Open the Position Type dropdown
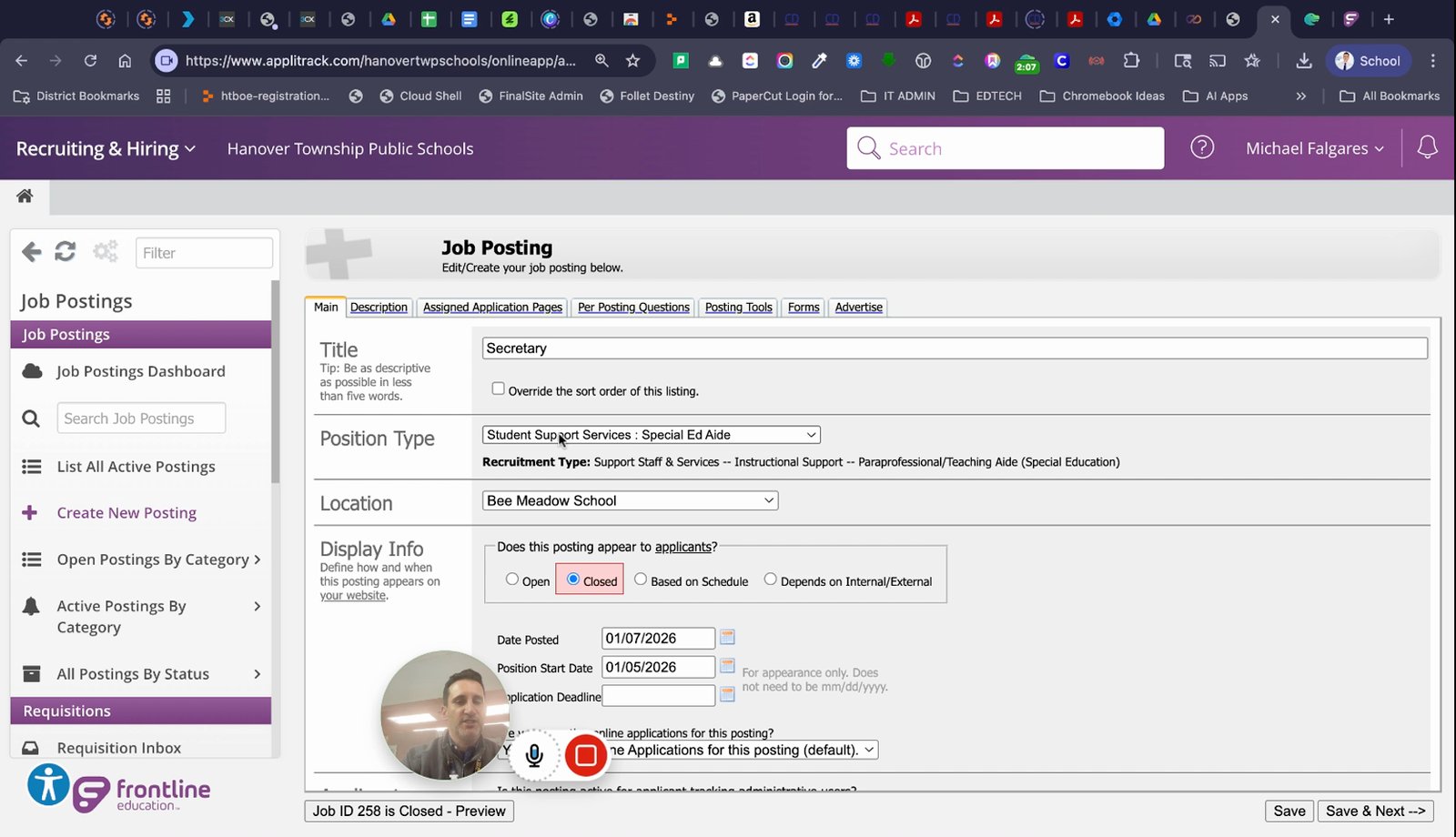Image resolution: width=1456 pixels, height=837 pixels. 651,435
